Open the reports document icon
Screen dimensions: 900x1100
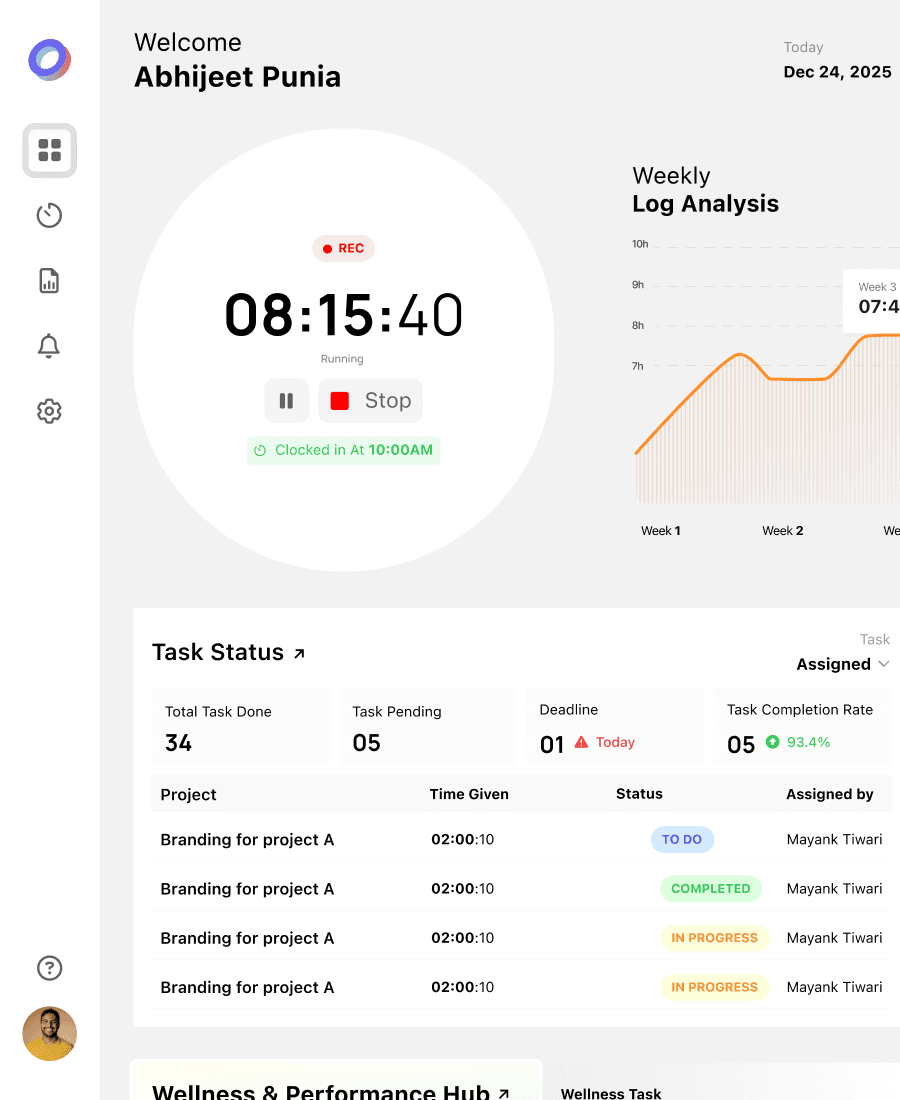pyautogui.click(x=49, y=281)
